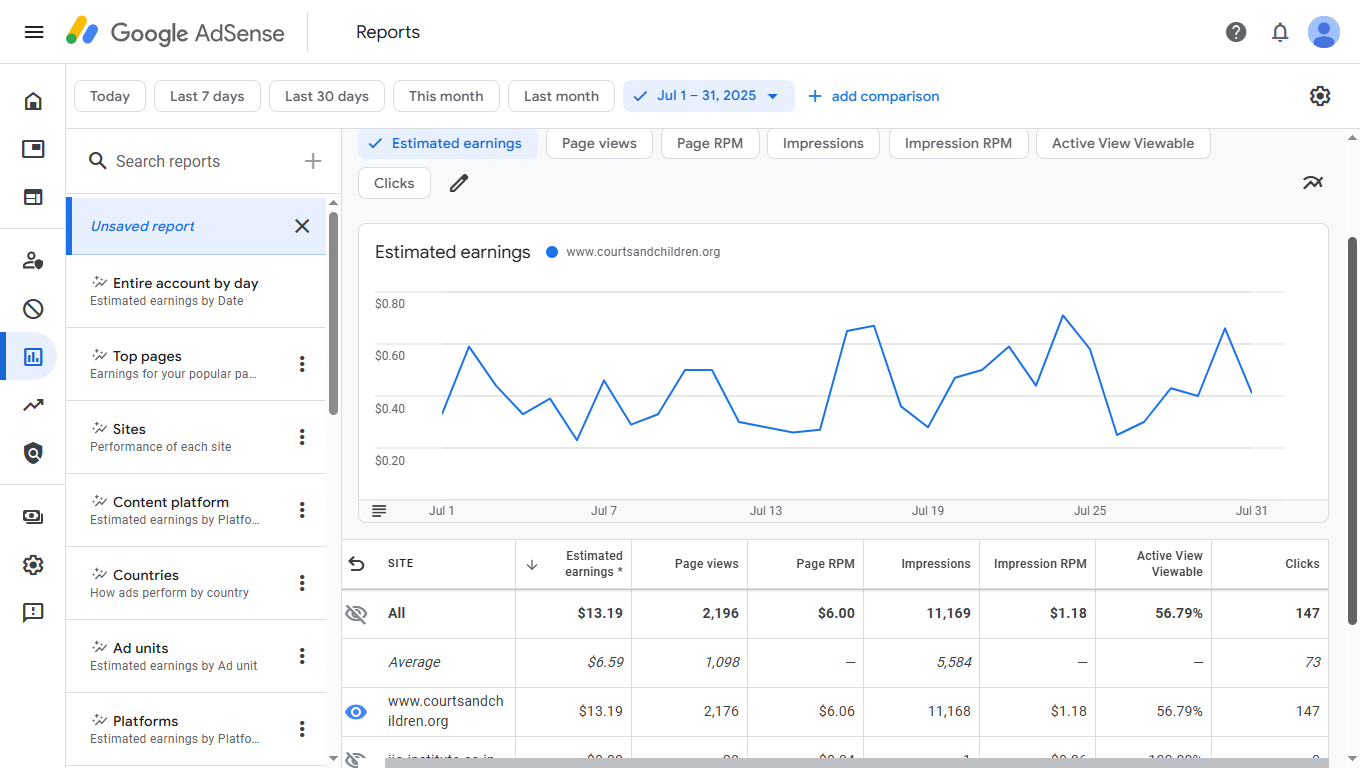Image resolution: width=1360 pixels, height=768 pixels.
Task: Open the Ads sidebar icon
Action: click(33, 149)
